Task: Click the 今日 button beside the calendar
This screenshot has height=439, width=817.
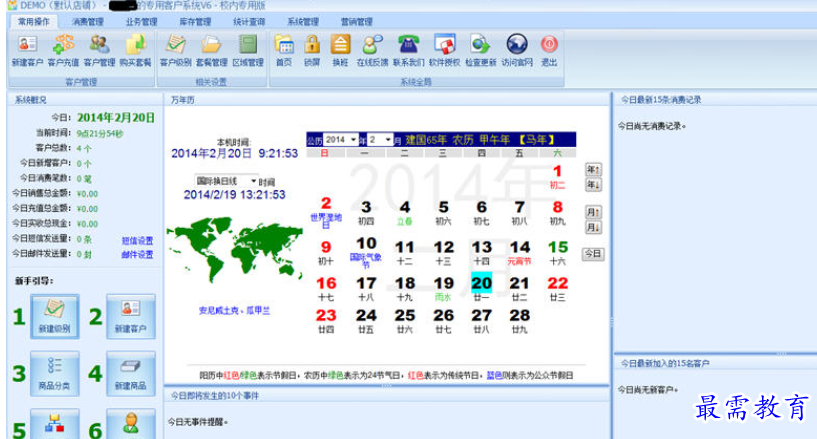Action: point(593,254)
